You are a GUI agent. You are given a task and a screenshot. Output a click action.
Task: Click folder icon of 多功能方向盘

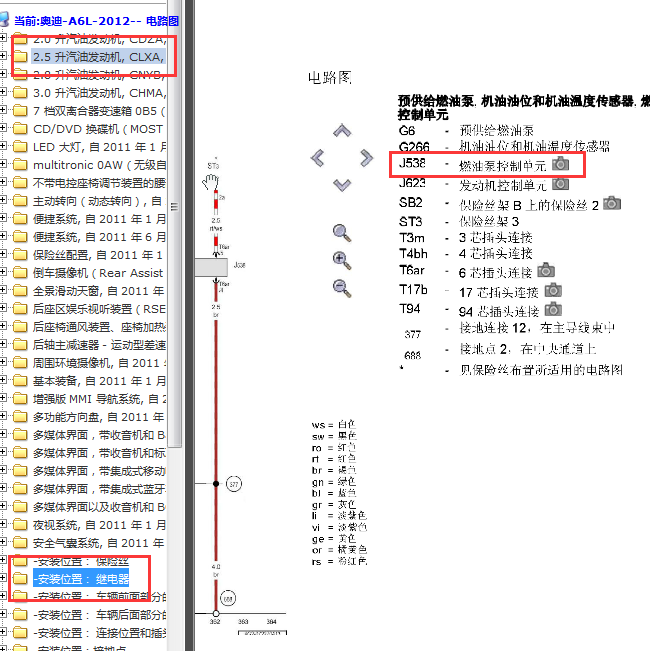click(x=20, y=417)
